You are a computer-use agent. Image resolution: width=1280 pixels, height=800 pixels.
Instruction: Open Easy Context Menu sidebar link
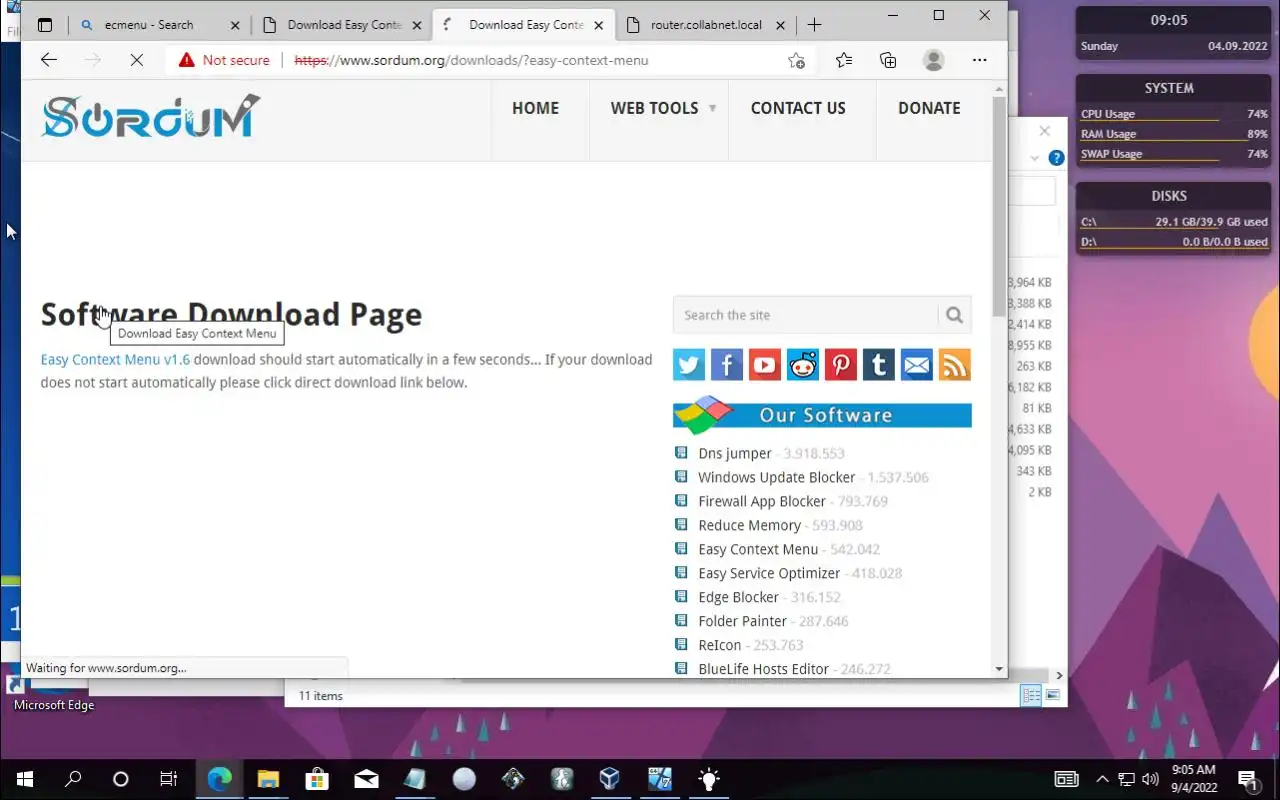[x=758, y=549]
